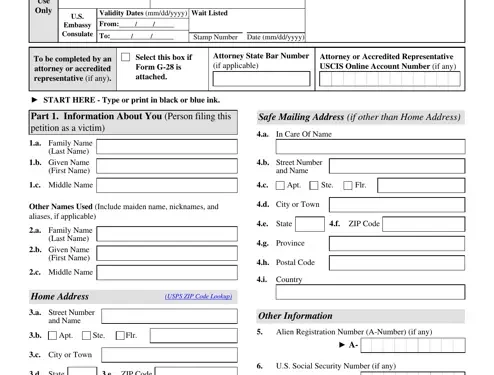Click the 4.e. State field in Safe Mailing Address

310,224
